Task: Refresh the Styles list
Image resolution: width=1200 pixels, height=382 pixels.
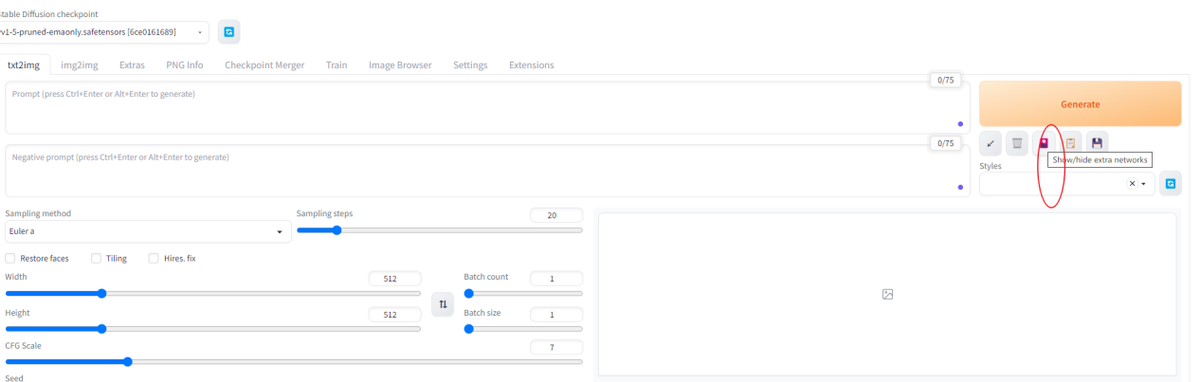Action: click(x=1170, y=184)
